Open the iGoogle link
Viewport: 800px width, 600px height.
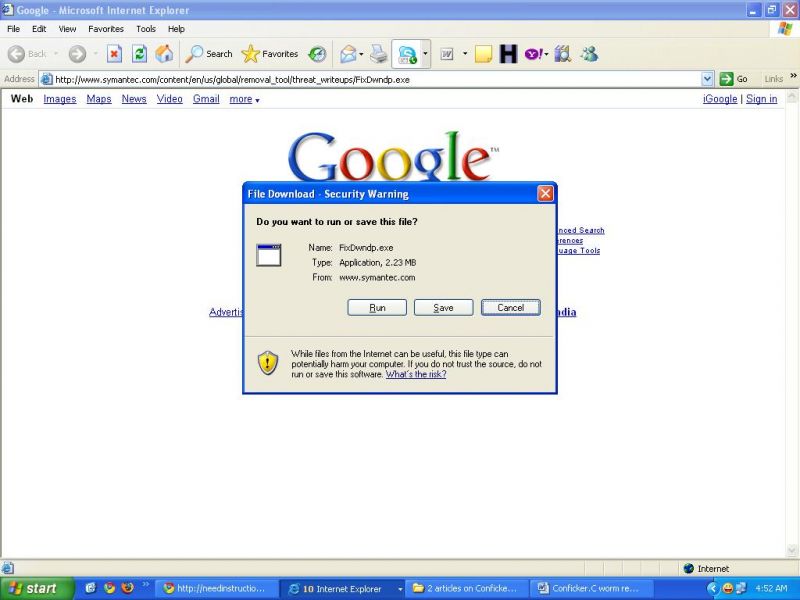[x=720, y=99]
